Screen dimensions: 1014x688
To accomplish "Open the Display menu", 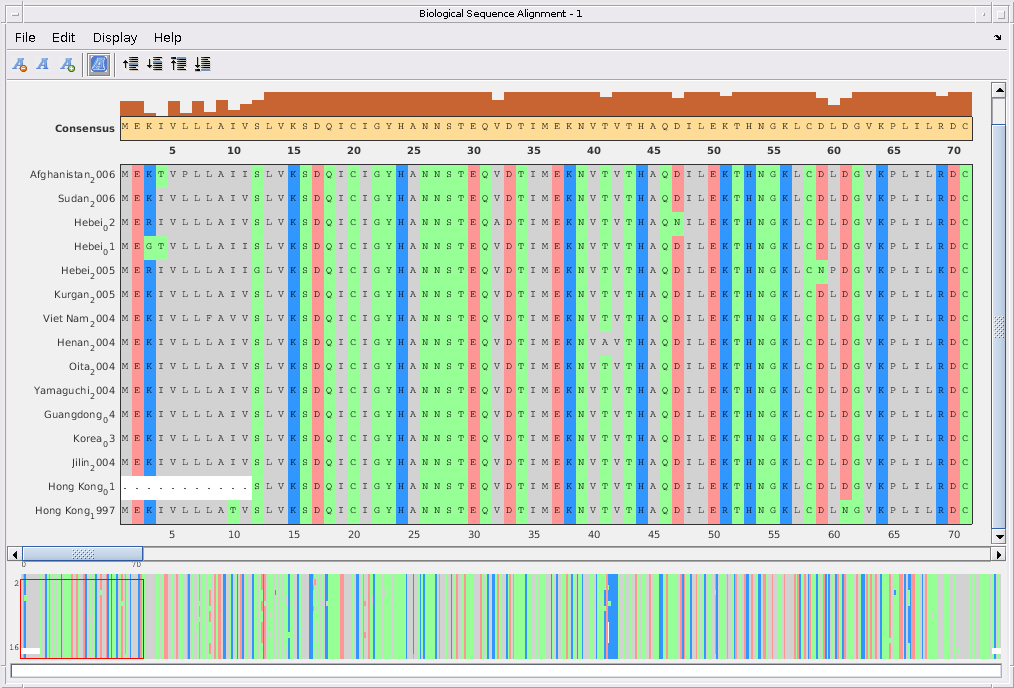I will 115,38.
